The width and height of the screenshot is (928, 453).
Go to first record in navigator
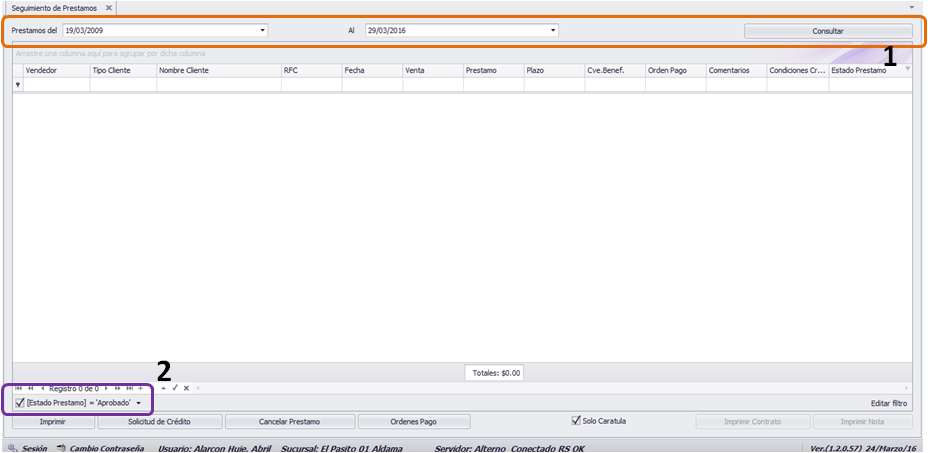pyautogui.click(x=18, y=388)
